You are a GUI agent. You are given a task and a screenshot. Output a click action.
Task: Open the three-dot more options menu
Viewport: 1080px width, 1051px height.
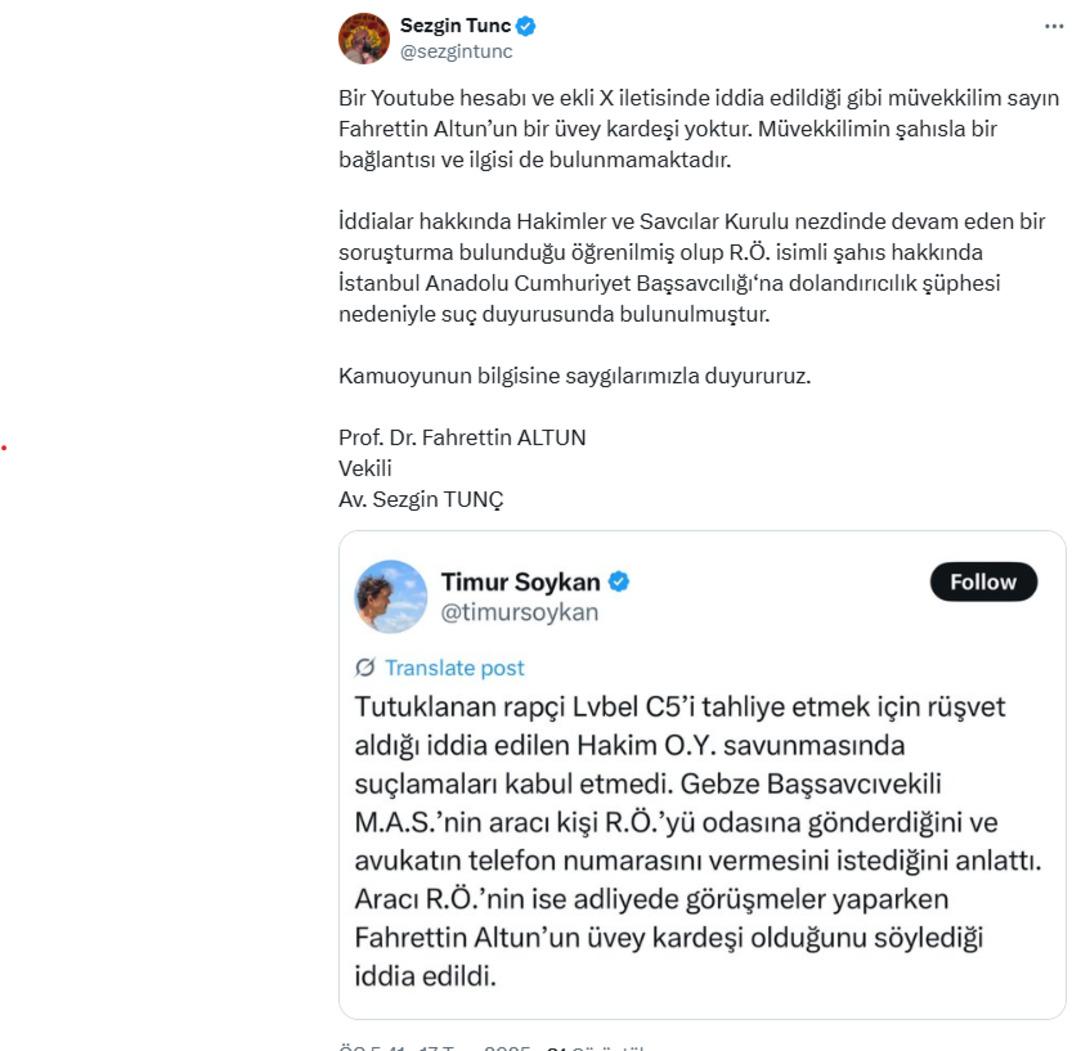(1054, 26)
